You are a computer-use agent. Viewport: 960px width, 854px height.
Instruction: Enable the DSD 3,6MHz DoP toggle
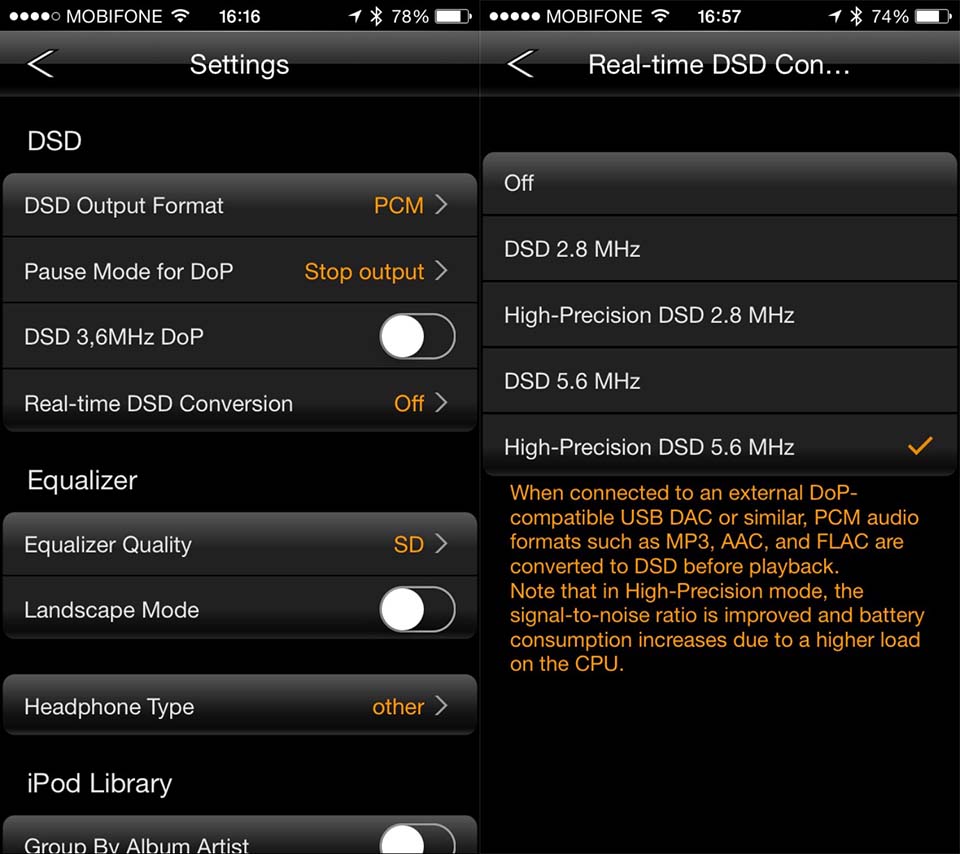pos(417,337)
